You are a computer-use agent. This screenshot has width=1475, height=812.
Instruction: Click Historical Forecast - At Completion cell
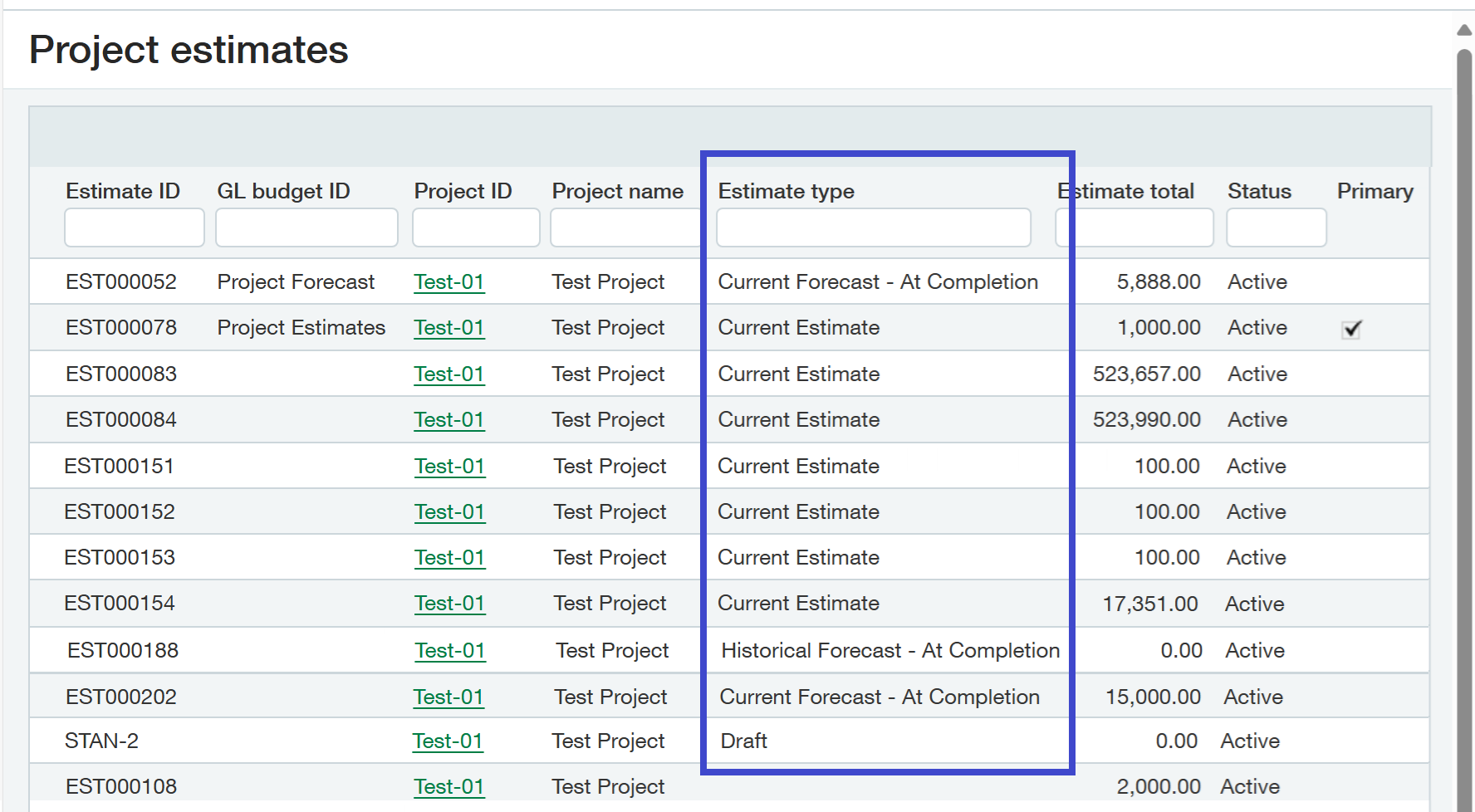pos(890,651)
